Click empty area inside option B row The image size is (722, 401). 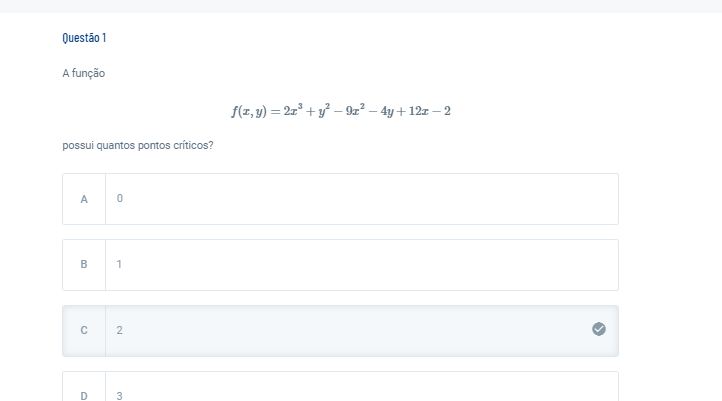(362, 265)
